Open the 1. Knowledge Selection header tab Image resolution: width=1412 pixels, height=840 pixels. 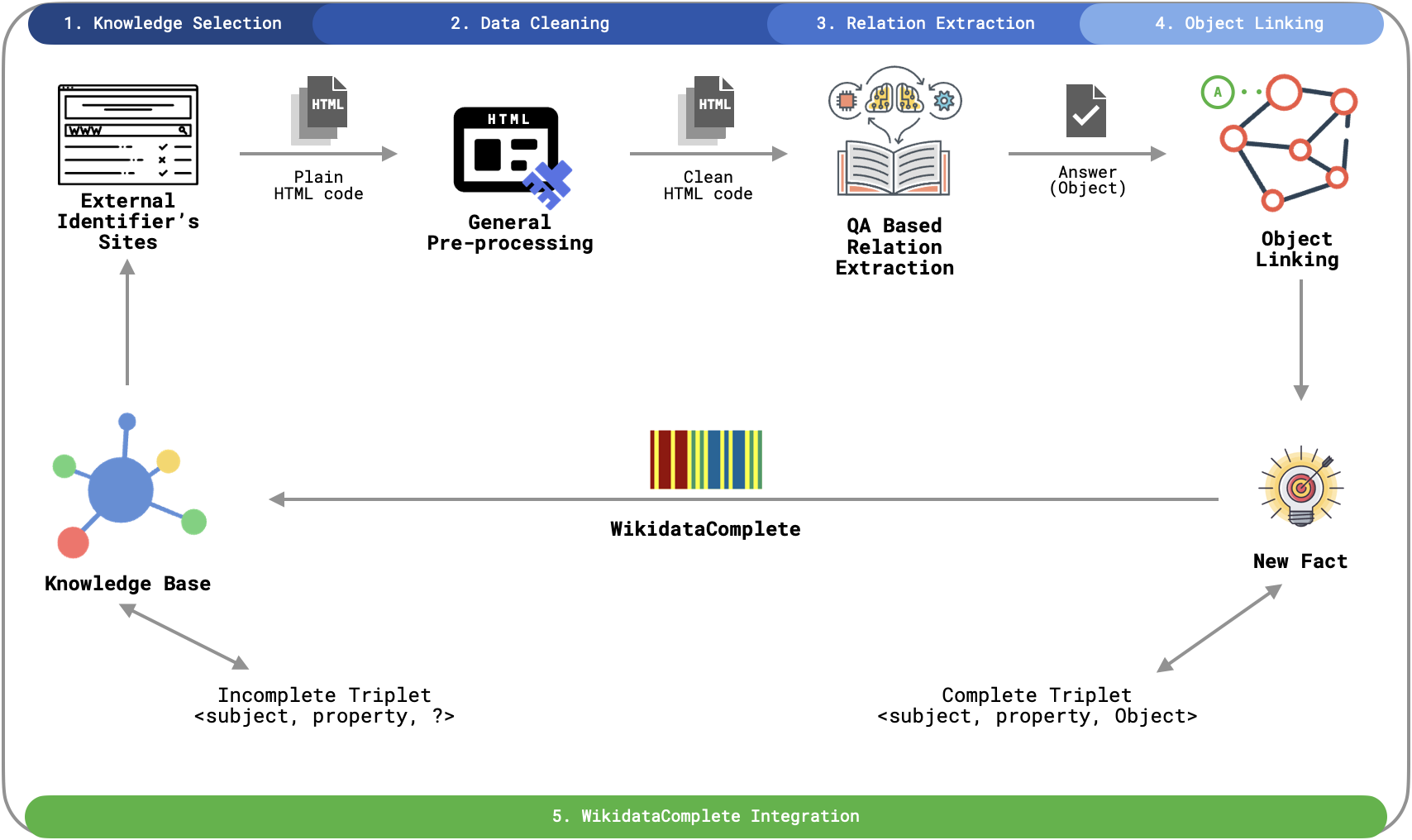click(x=172, y=23)
